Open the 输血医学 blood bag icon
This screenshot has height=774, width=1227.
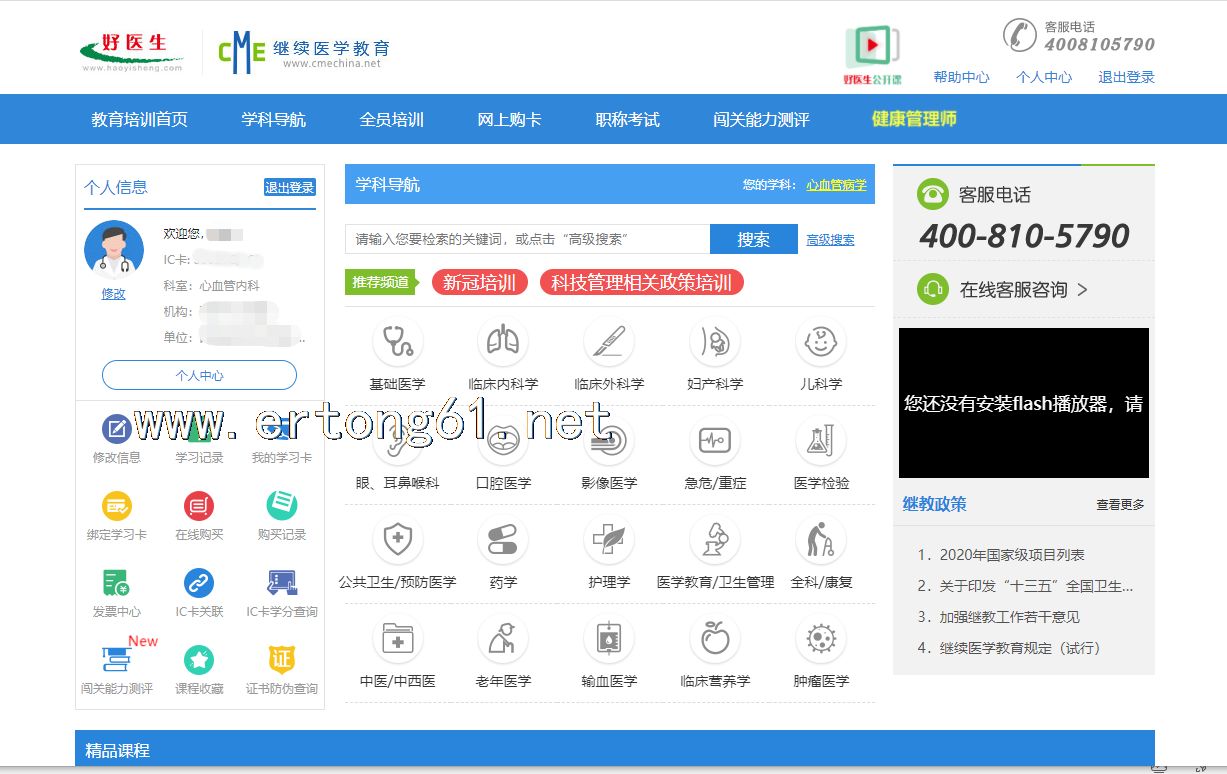(609, 639)
